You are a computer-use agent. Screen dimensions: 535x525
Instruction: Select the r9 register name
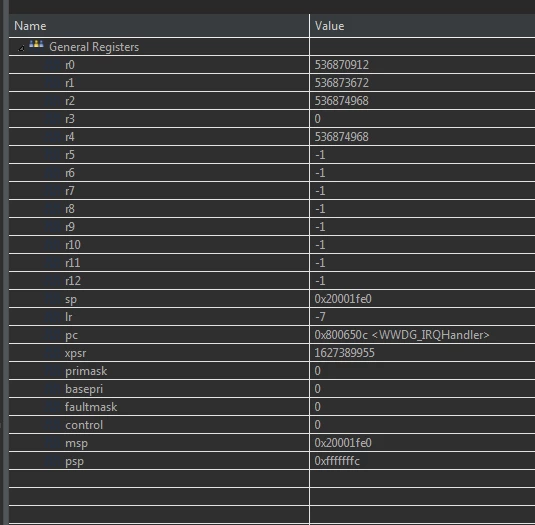click(70, 227)
